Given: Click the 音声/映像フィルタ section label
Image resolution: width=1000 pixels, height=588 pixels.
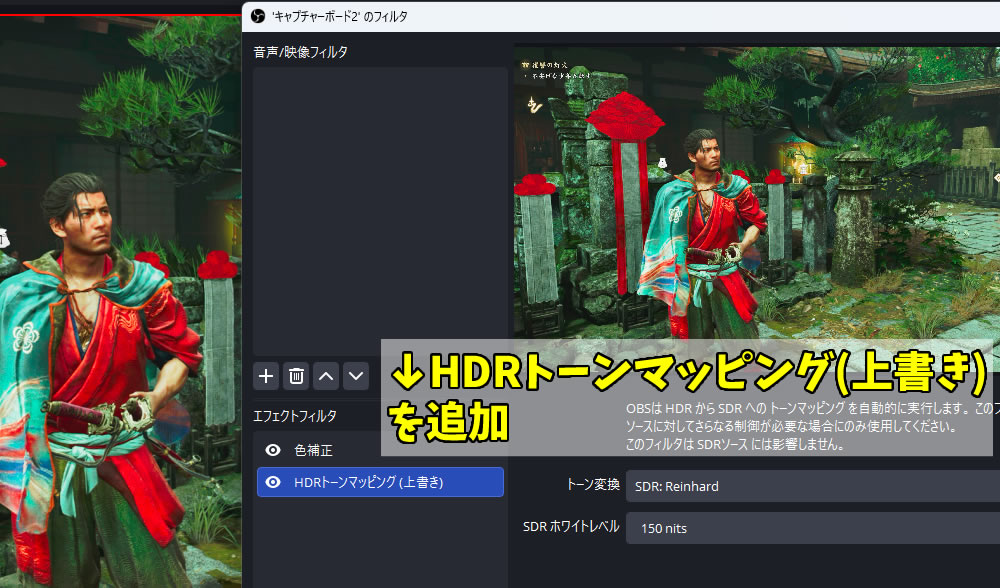Looking at the screenshot, I should pos(300,52).
